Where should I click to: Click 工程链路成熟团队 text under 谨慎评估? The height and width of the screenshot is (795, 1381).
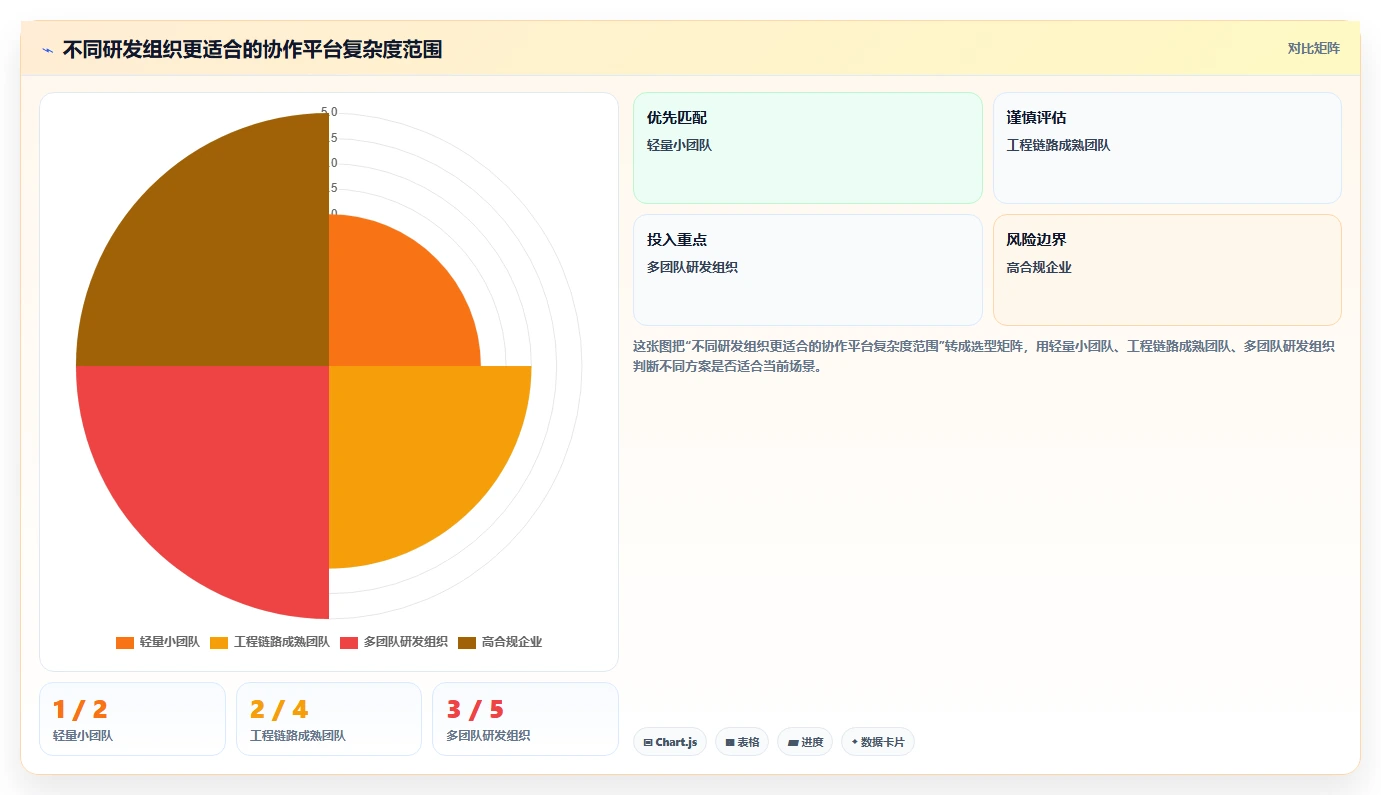tap(1058, 145)
